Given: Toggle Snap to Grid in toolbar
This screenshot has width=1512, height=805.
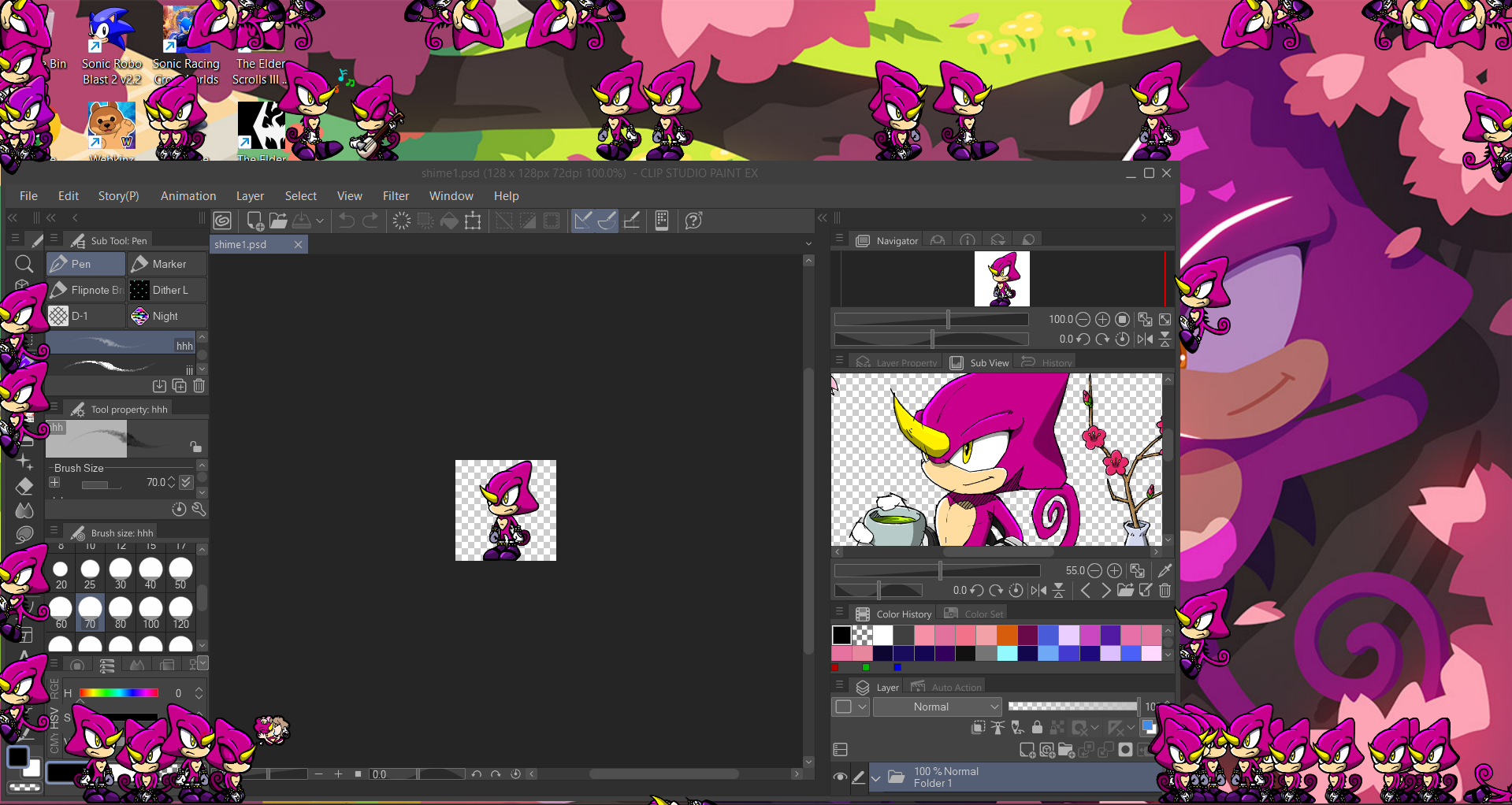Looking at the screenshot, I should pyautogui.click(x=631, y=221).
